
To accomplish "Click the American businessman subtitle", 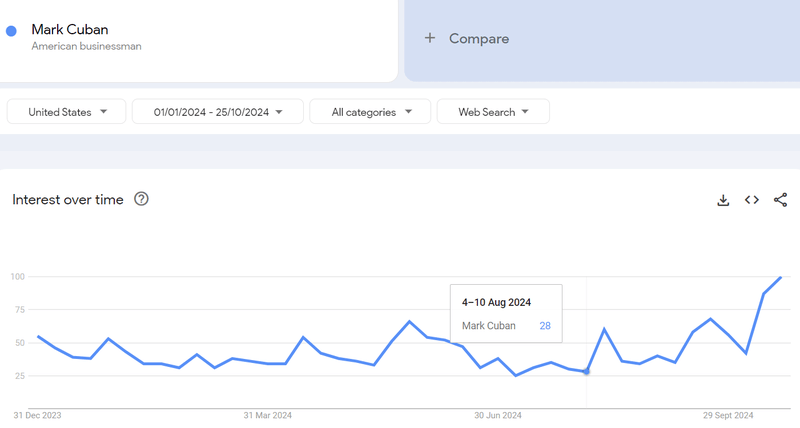I will click(86, 46).
